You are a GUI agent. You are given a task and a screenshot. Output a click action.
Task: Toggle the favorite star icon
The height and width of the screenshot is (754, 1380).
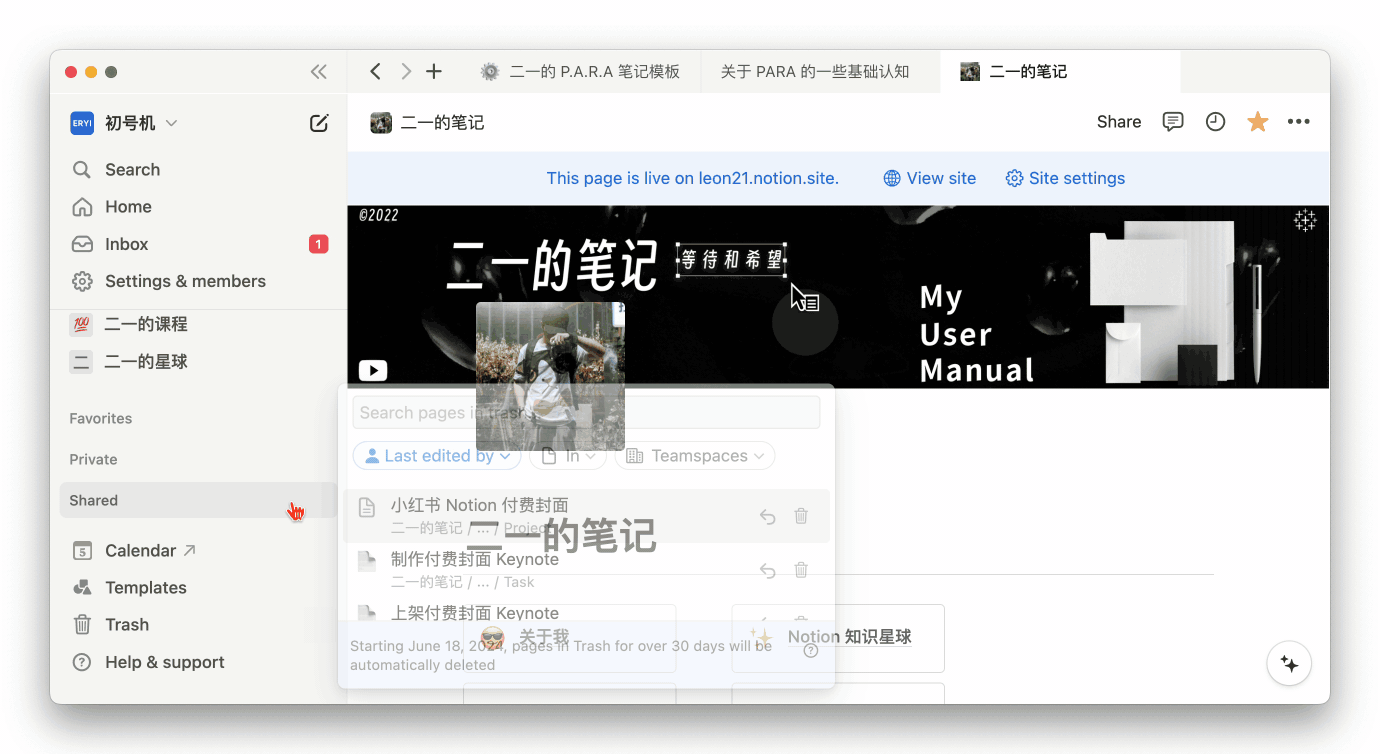pyautogui.click(x=1257, y=122)
